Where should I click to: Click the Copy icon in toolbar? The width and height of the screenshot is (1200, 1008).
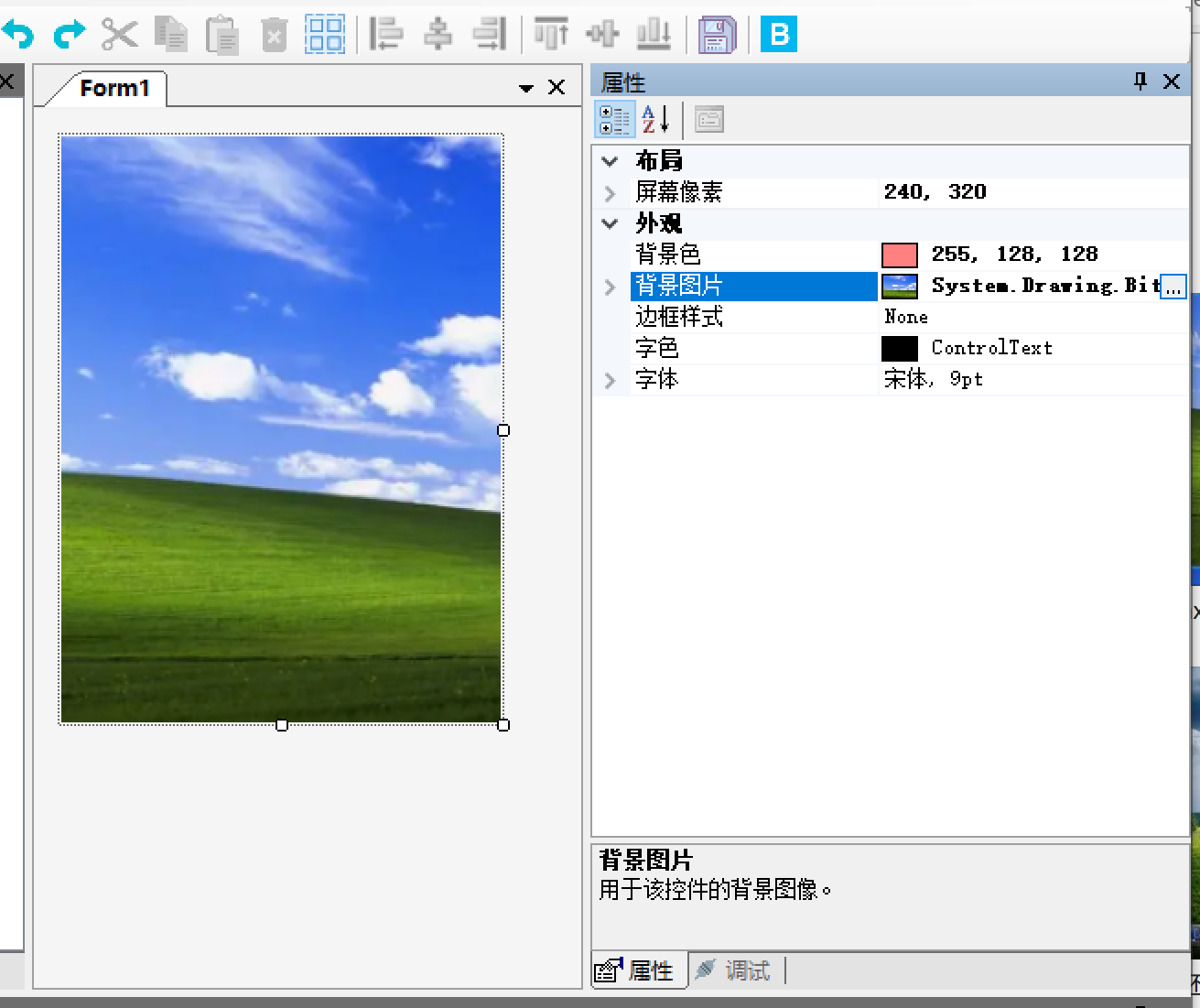pyautogui.click(x=171, y=35)
